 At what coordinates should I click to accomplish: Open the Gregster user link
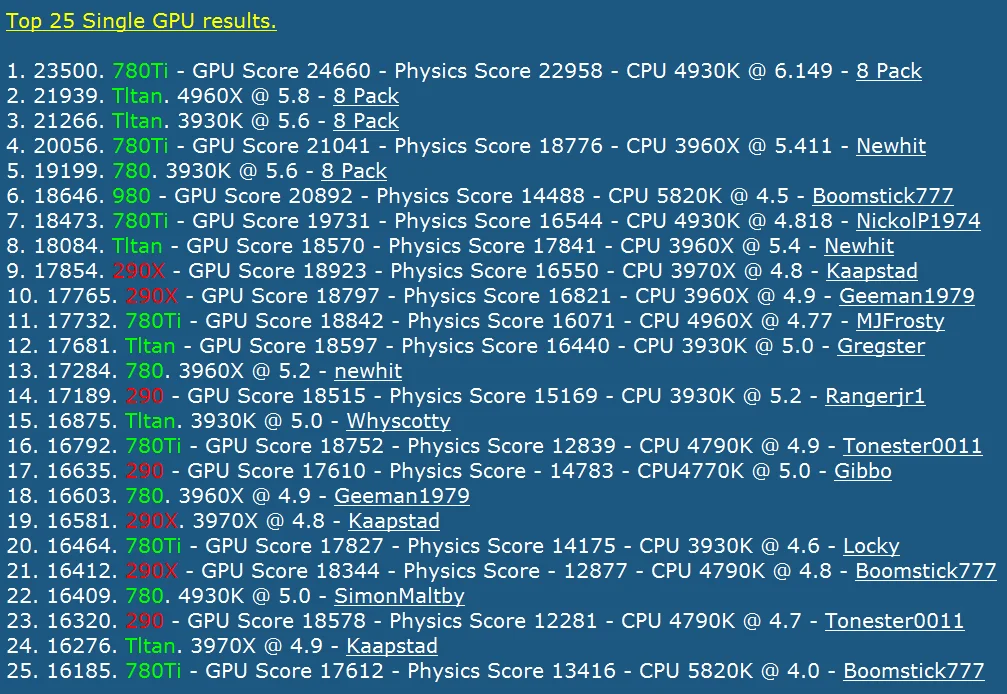(881, 346)
